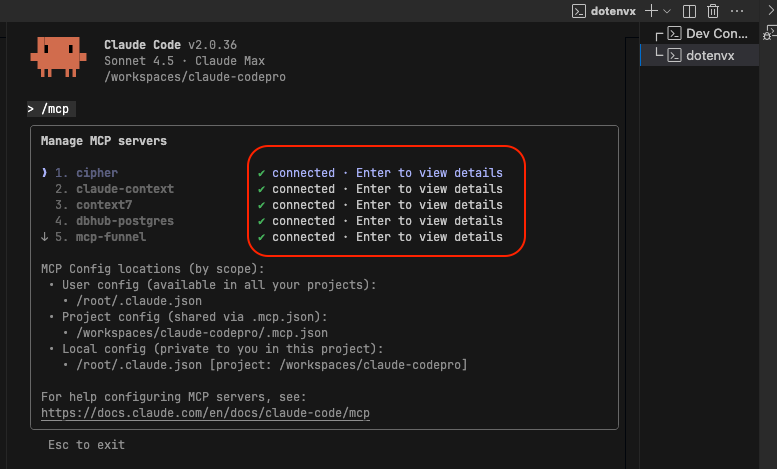The image size is (777, 469).
Task: Click the Dev Con... terminal icon
Action: point(674,34)
